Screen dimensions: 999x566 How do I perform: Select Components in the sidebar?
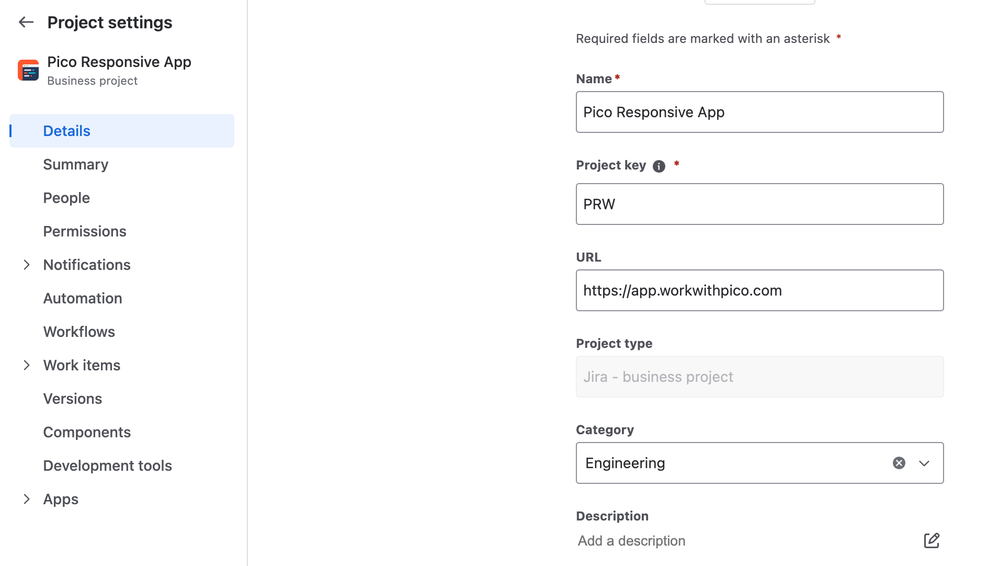coord(87,432)
